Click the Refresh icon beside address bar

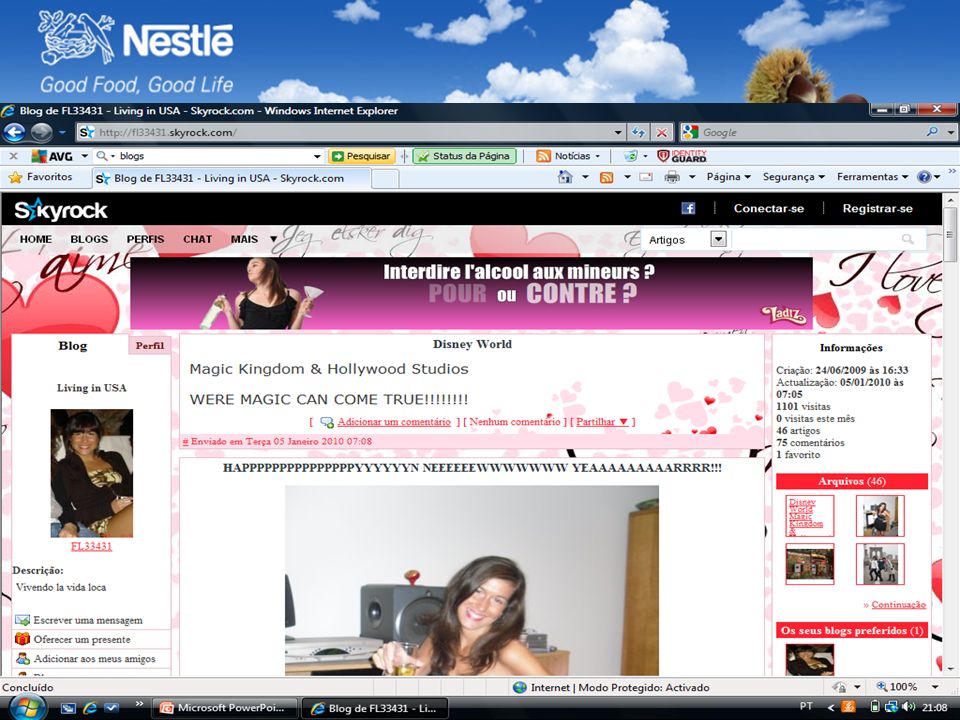click(x=639, y=132)
